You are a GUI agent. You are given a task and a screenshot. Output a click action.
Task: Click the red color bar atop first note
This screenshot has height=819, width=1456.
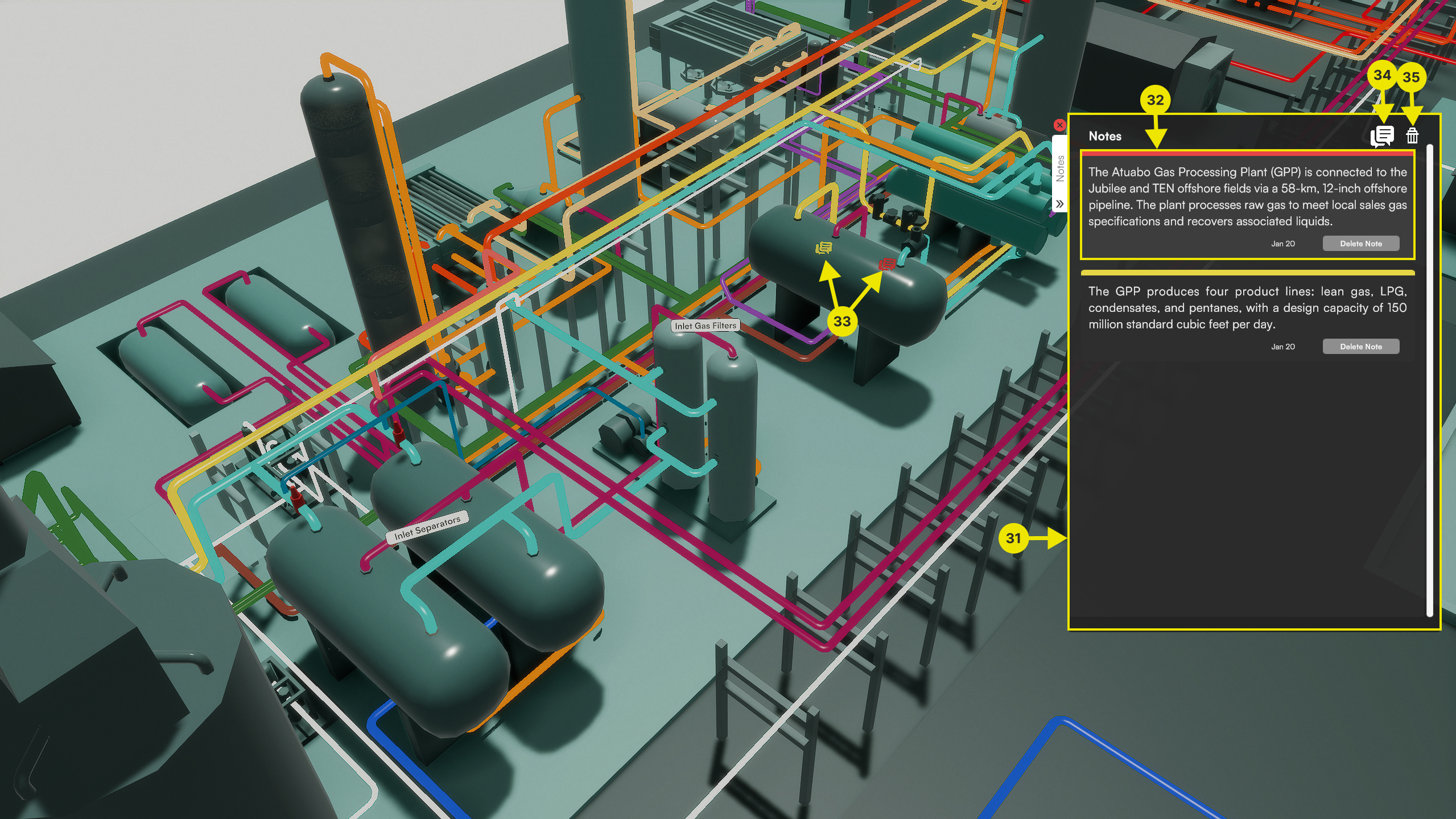(x=1247, y=154)
